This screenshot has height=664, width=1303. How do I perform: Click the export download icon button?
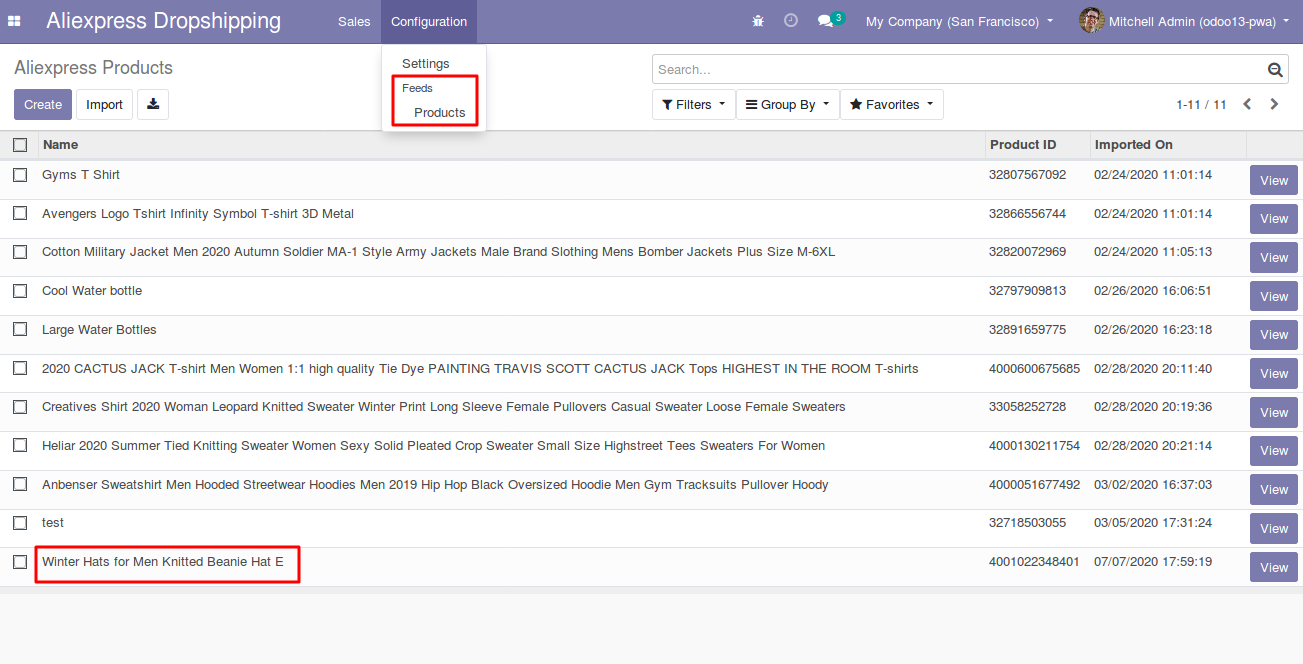tap(153, 105)
